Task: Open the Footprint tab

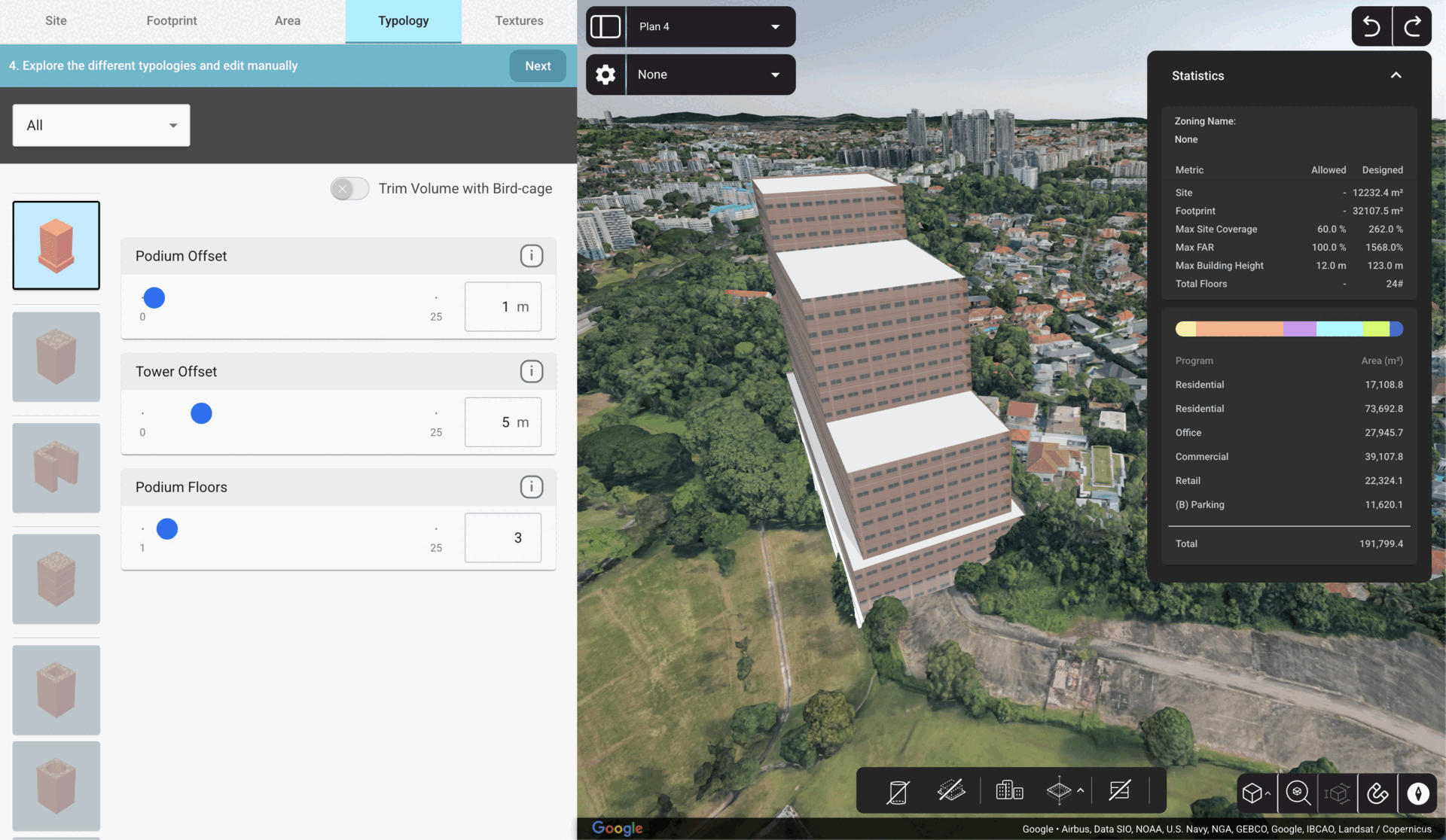Action: point(172,21)
